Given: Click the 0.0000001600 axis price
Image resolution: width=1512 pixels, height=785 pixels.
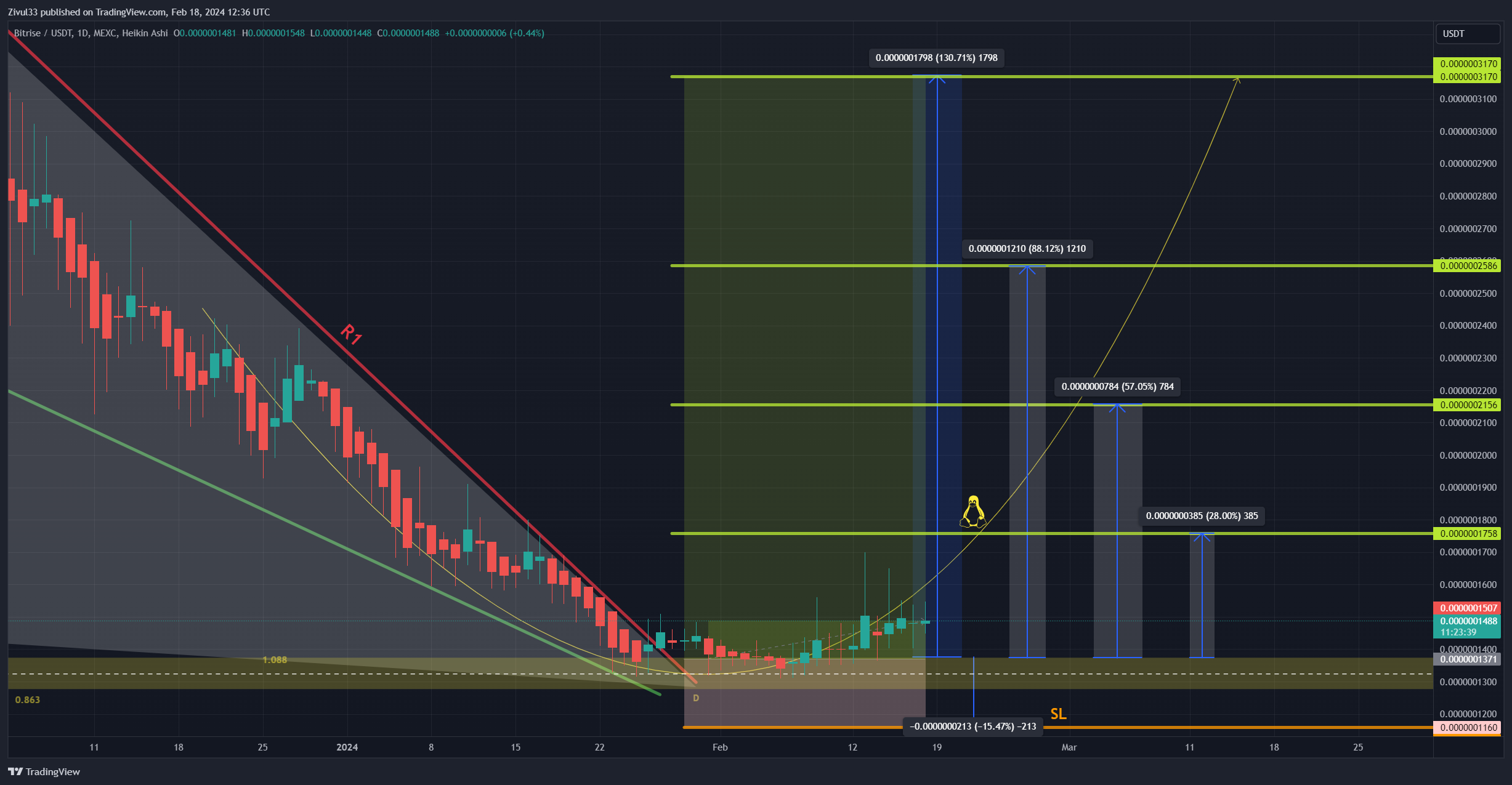Looking at the screenshot, I should (1468, 585).
